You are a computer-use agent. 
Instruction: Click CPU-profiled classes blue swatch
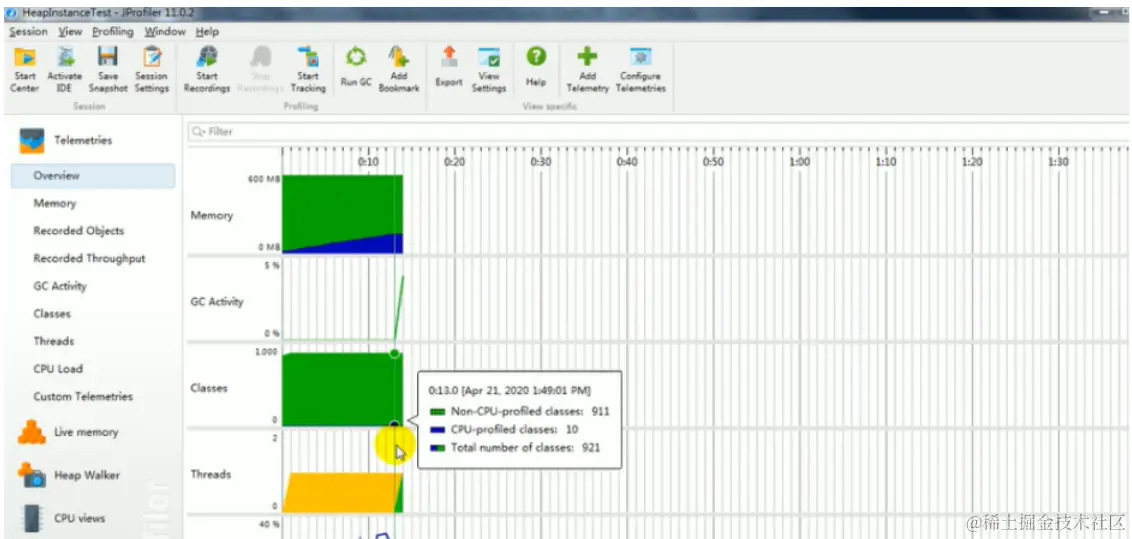[437, 430]
